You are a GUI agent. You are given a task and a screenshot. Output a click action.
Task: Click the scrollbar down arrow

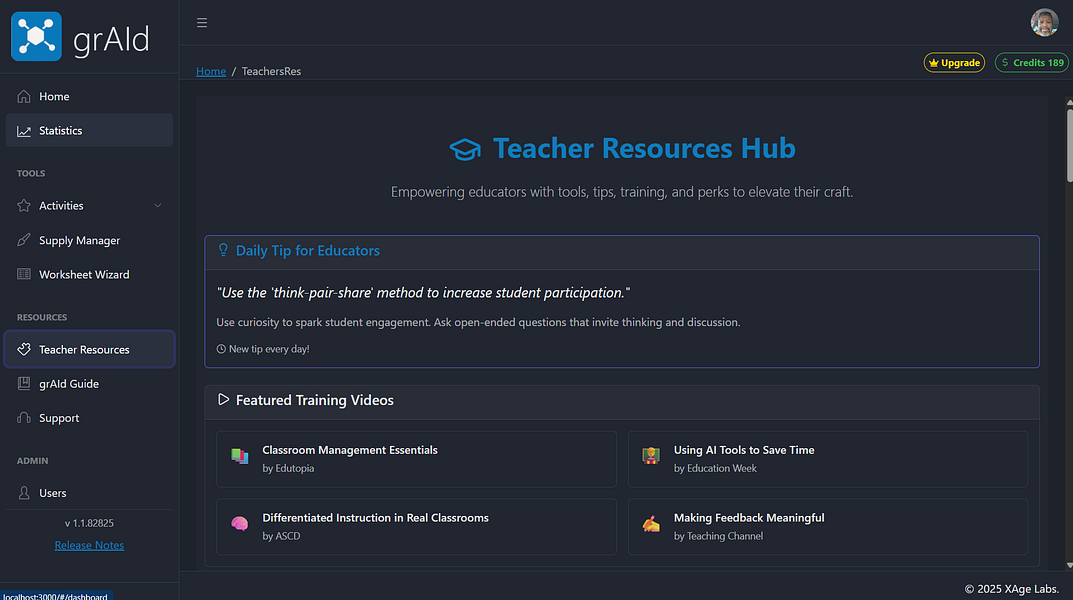point(1069,565)
